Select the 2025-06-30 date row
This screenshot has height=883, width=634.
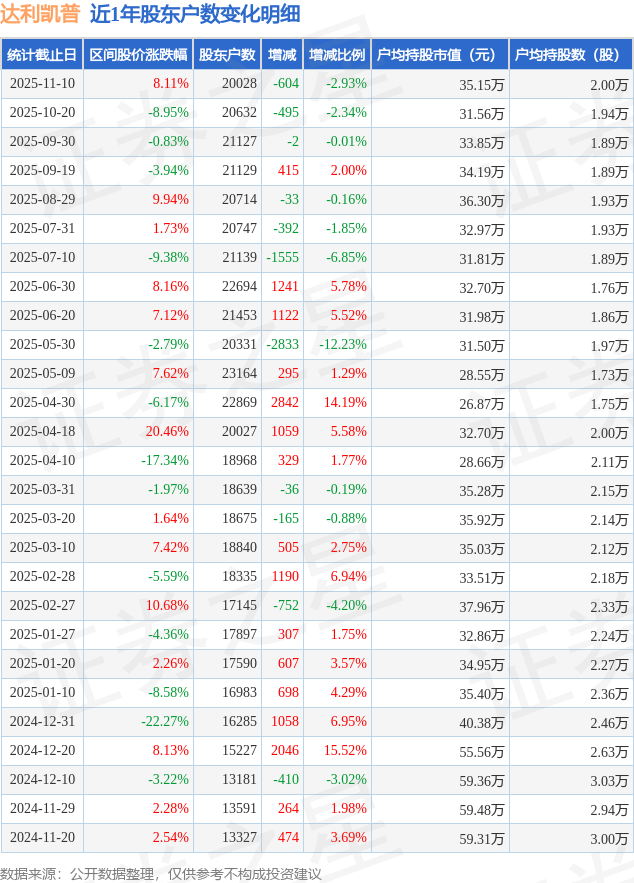(42, 287)
